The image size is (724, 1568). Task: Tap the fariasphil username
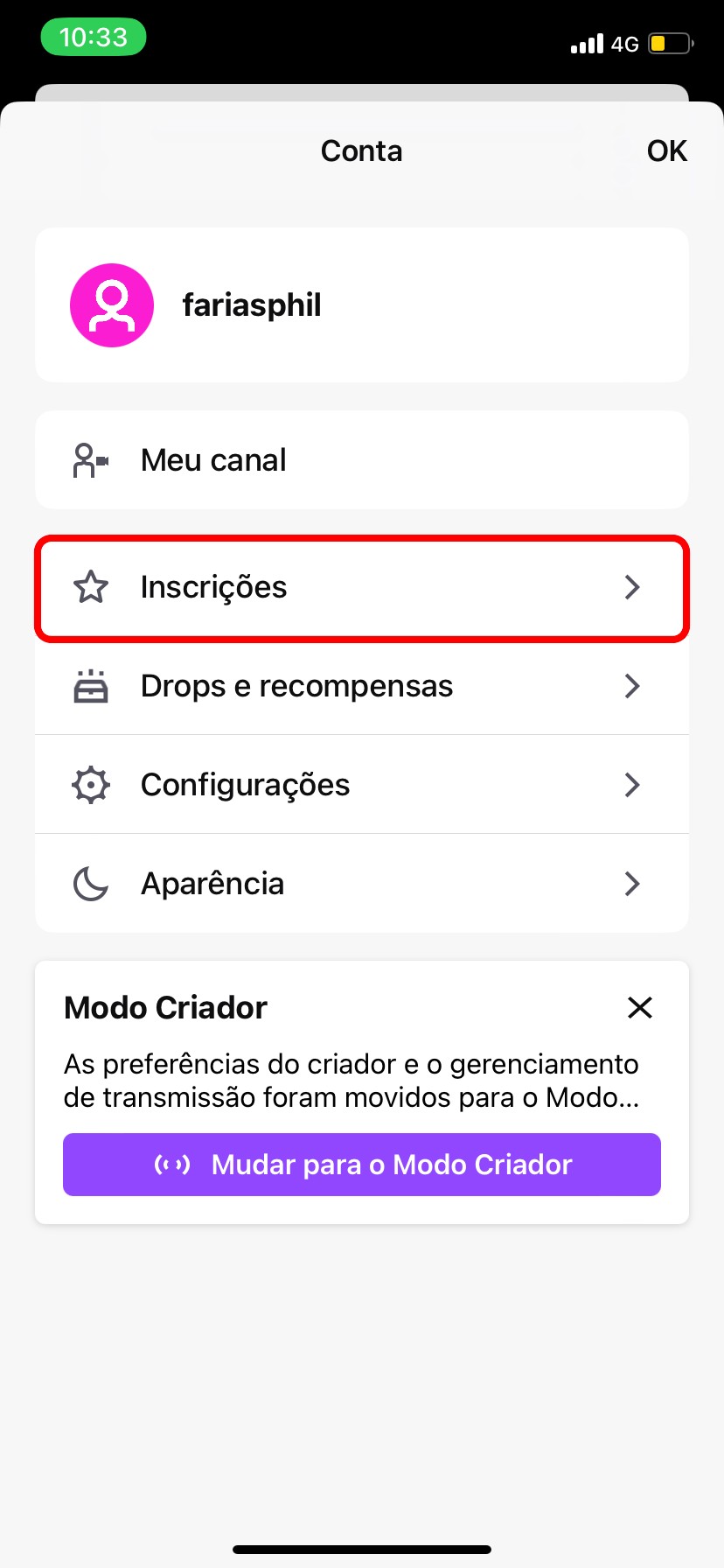point(252,305)
